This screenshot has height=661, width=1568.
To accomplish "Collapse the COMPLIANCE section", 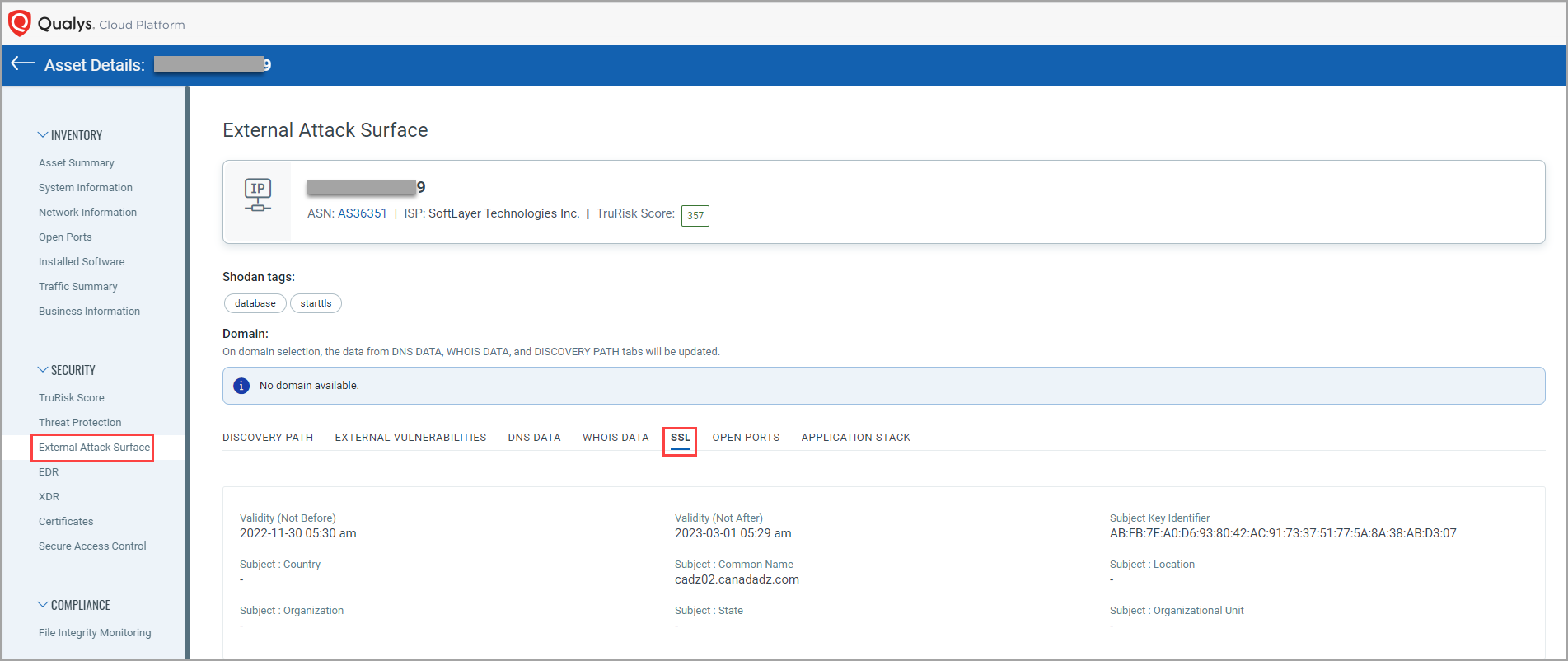I will pos(43,605).
